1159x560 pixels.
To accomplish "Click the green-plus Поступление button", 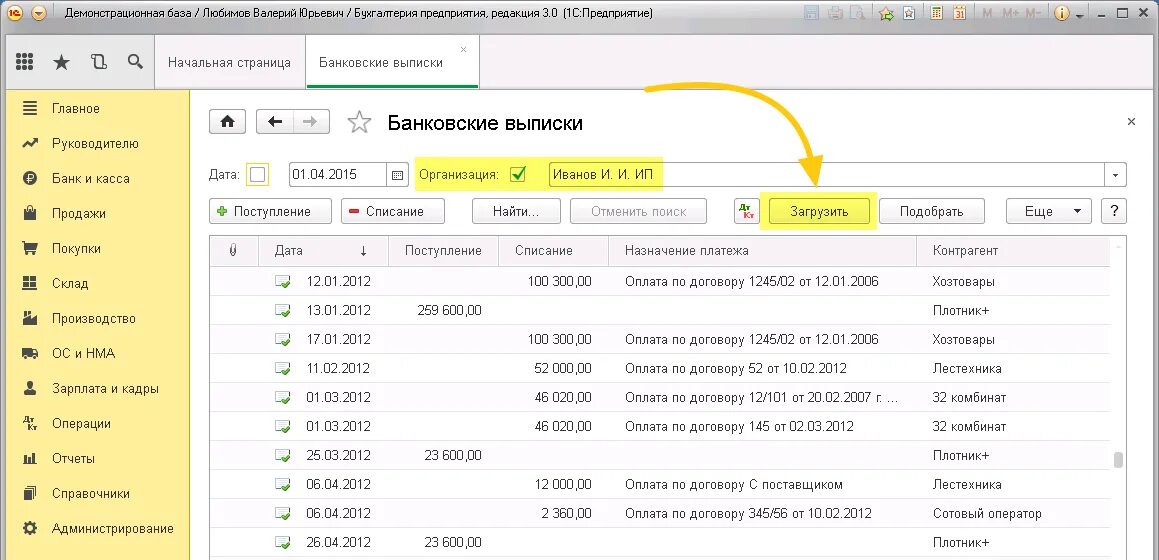I will (x=271, y=211).
